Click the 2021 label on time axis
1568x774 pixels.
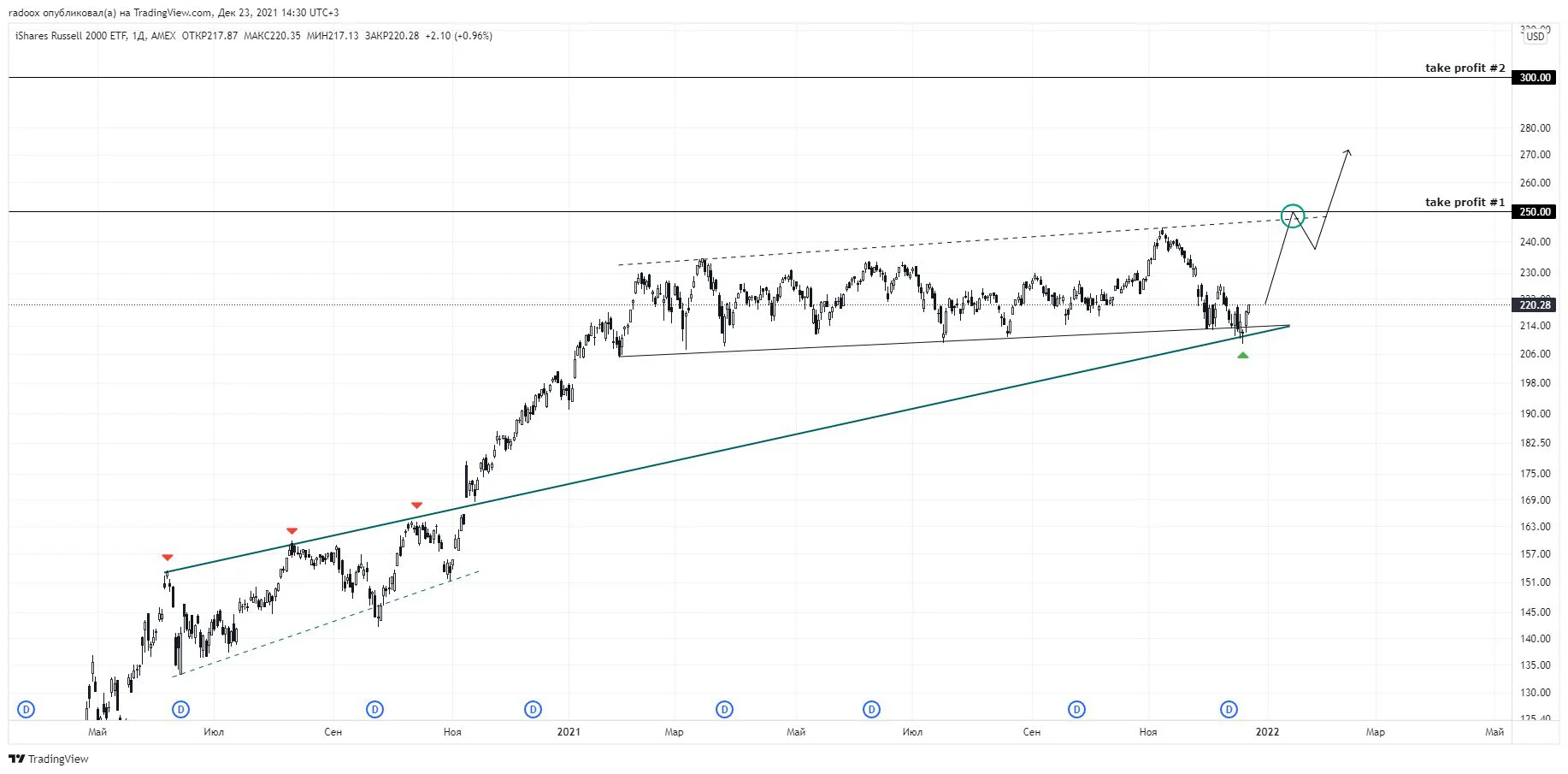569,732
